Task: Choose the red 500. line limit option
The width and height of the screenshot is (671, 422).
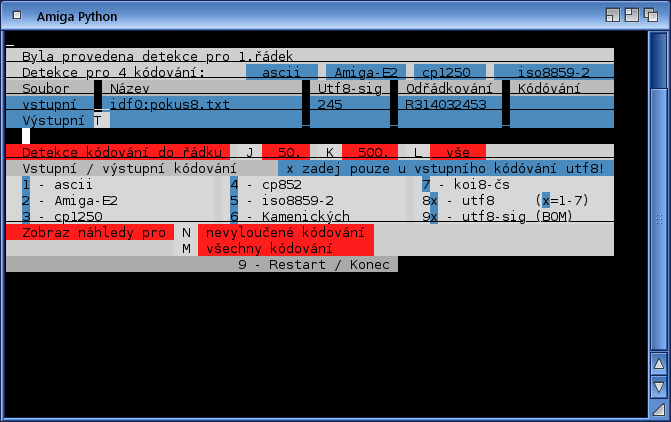Action: (371, 152)
